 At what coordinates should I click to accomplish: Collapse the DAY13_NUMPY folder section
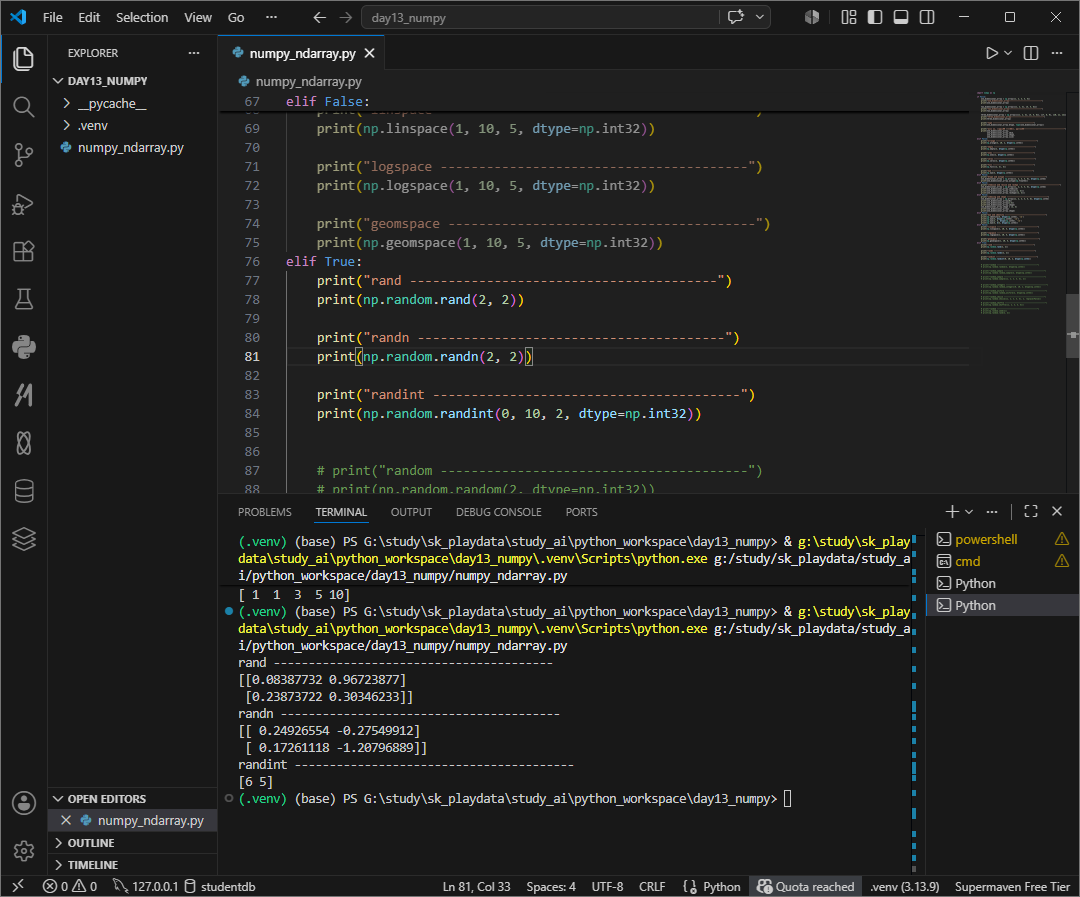[x=133, y=81]
